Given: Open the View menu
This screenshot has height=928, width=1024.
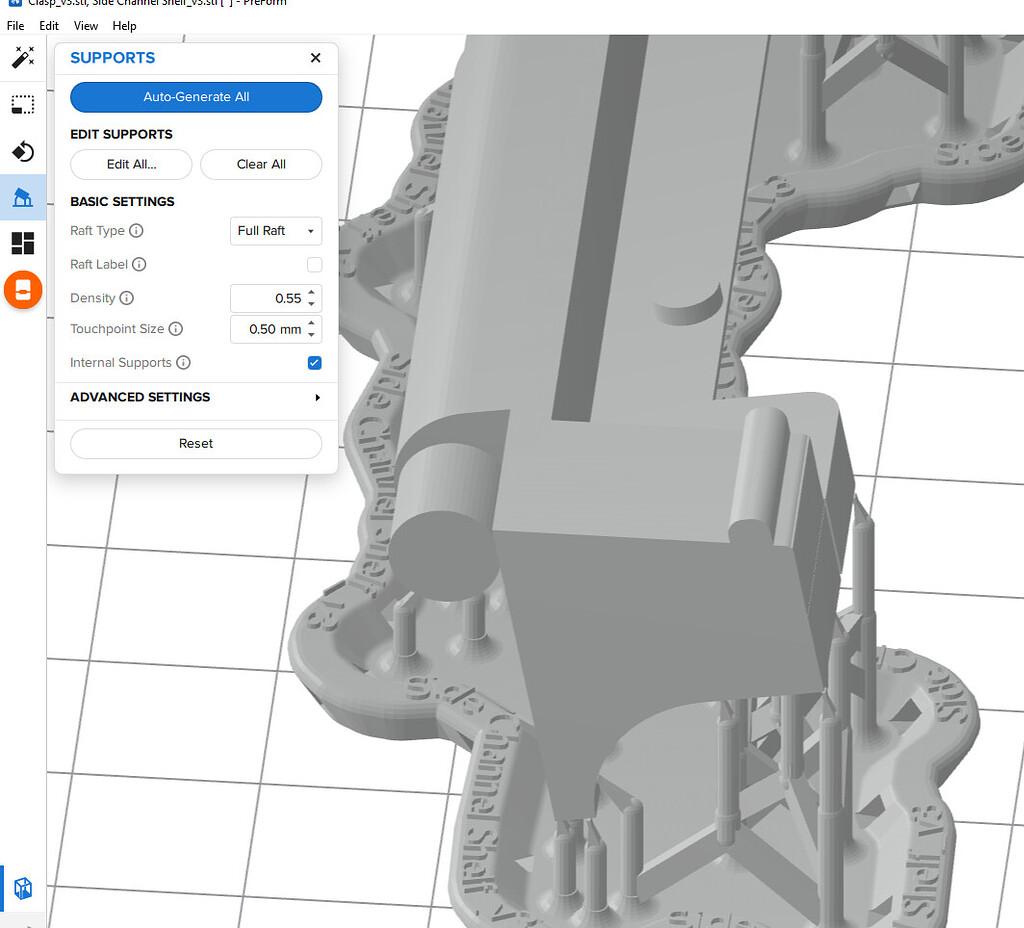Looking at the screenshot, I should (x=86, y=26).
